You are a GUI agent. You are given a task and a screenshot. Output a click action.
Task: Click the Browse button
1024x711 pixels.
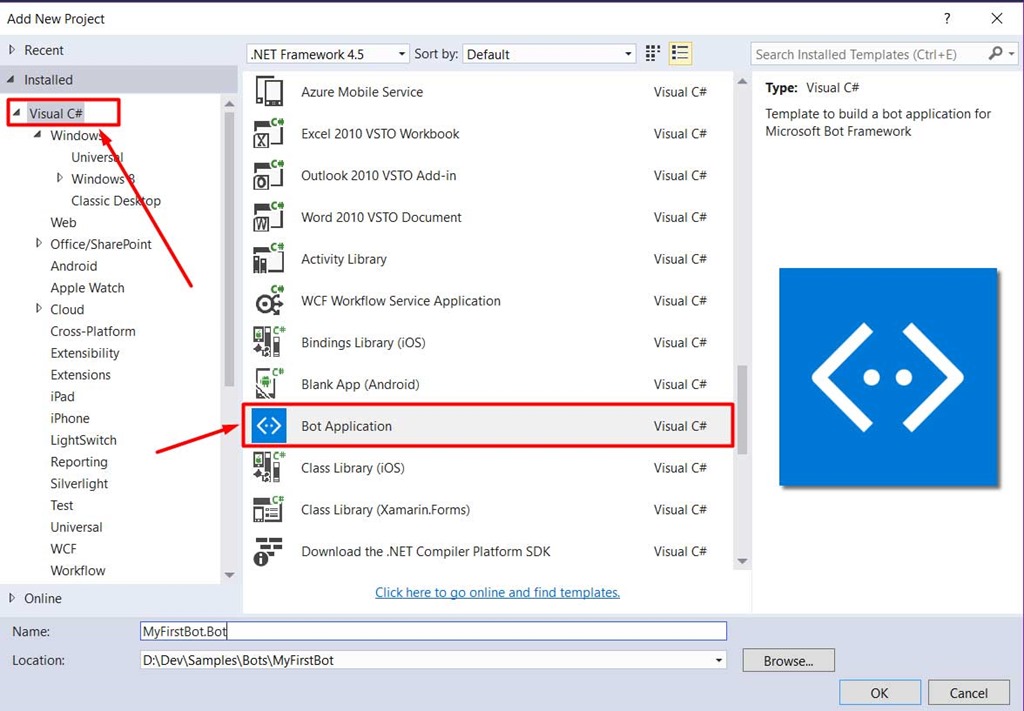pyautogui.click(x=787, y=660)
